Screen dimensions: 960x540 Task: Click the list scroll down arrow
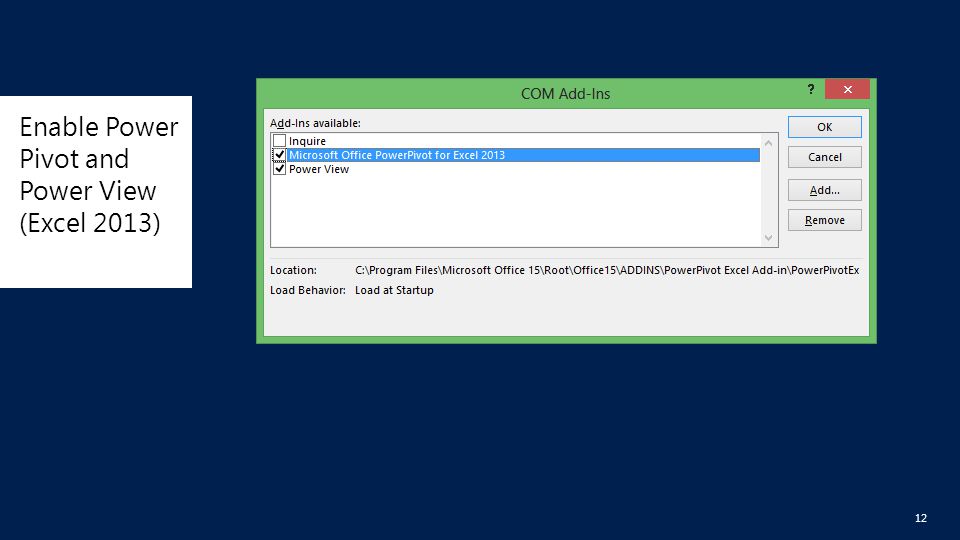tap(768, 238)
